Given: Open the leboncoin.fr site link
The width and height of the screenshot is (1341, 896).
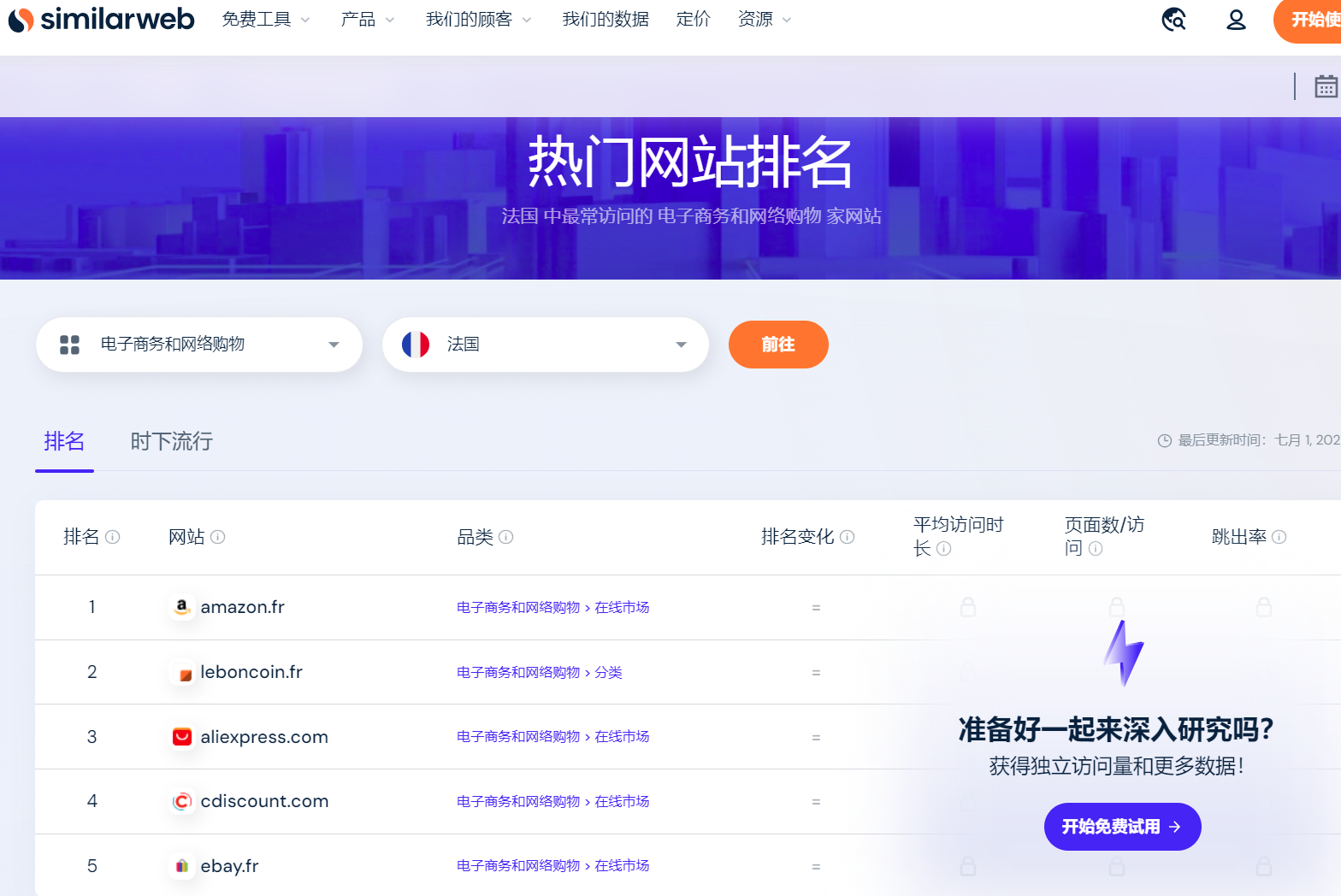Looking at the screenshot, I should coord(251,672).
